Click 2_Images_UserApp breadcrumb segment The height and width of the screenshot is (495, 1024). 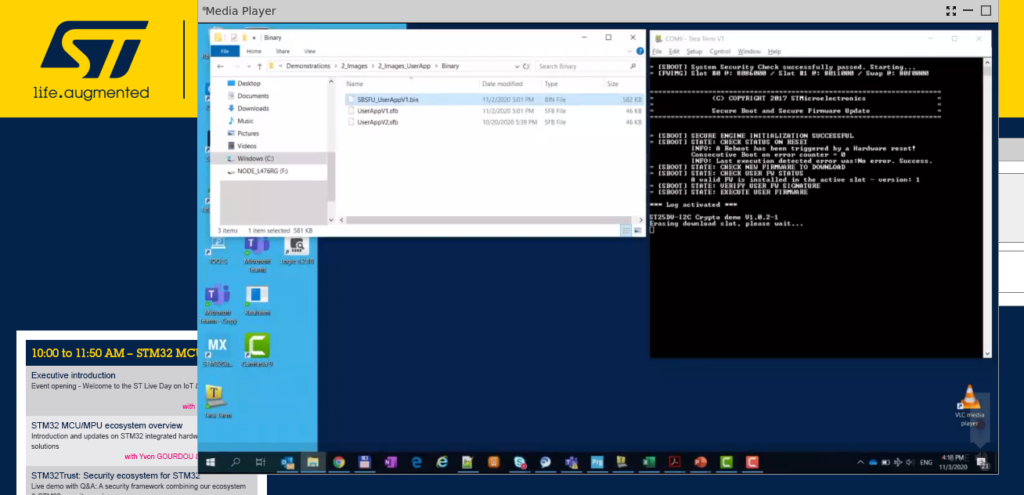[405, 66]
